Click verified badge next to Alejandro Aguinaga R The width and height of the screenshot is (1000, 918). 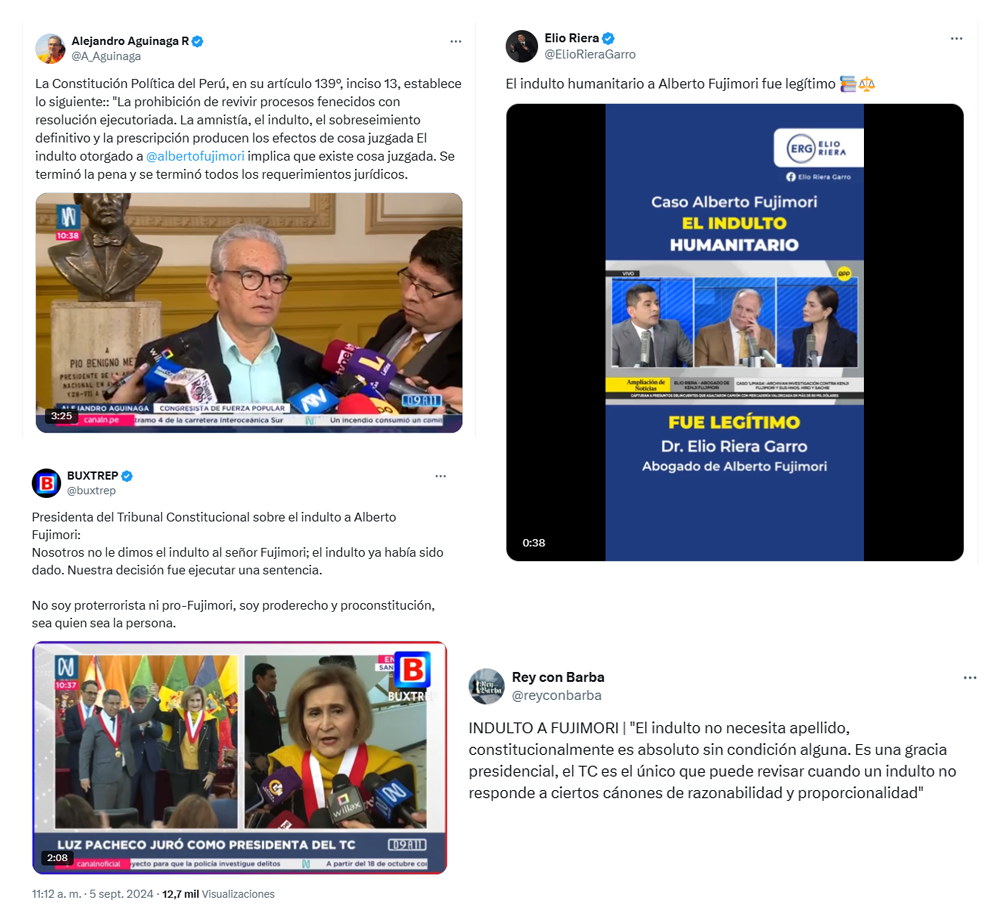[x=198, y=41]
